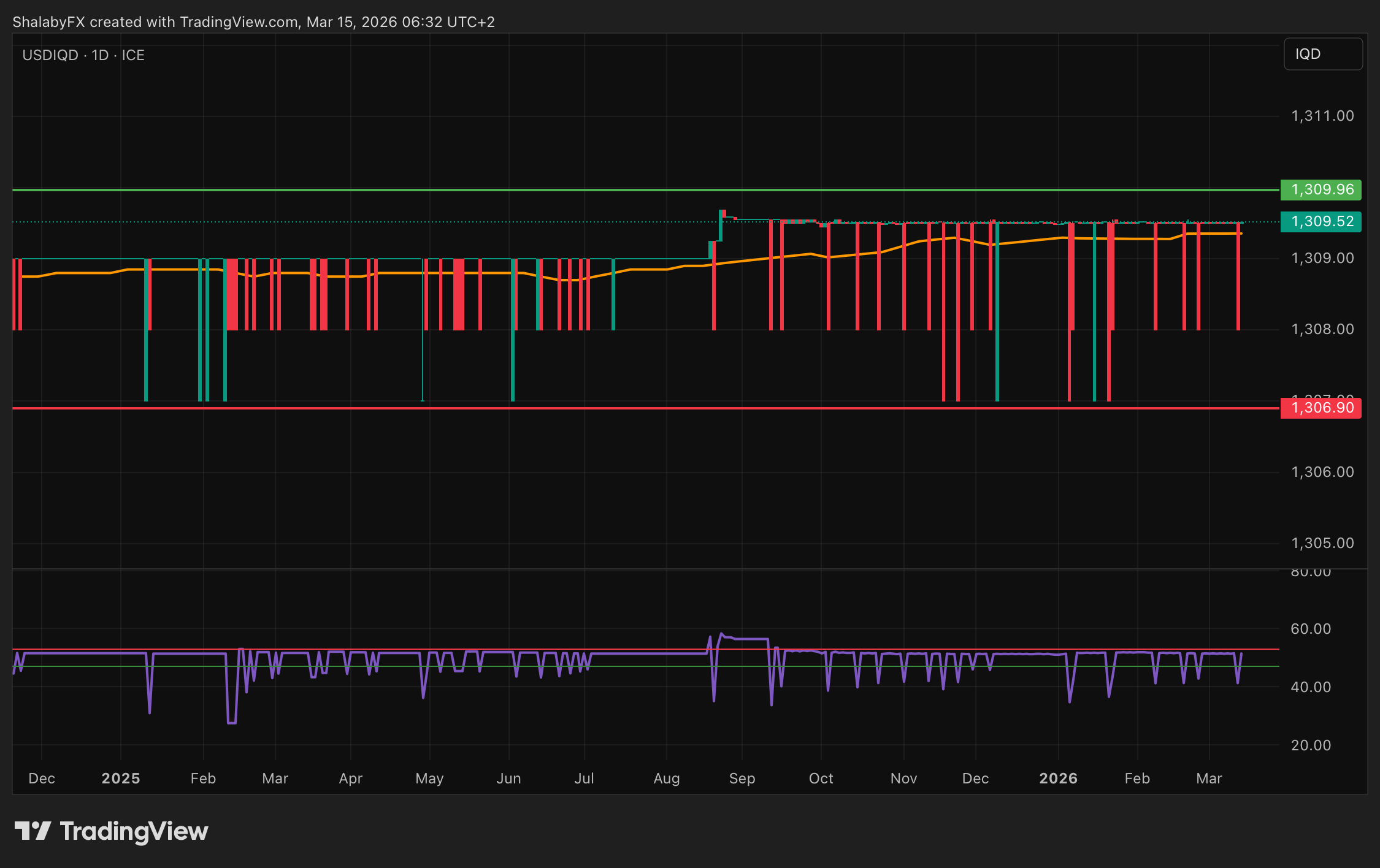Click the Nov label on the time axis
The height and width of the screenshot is (868, 1380).
click(903, 779)
